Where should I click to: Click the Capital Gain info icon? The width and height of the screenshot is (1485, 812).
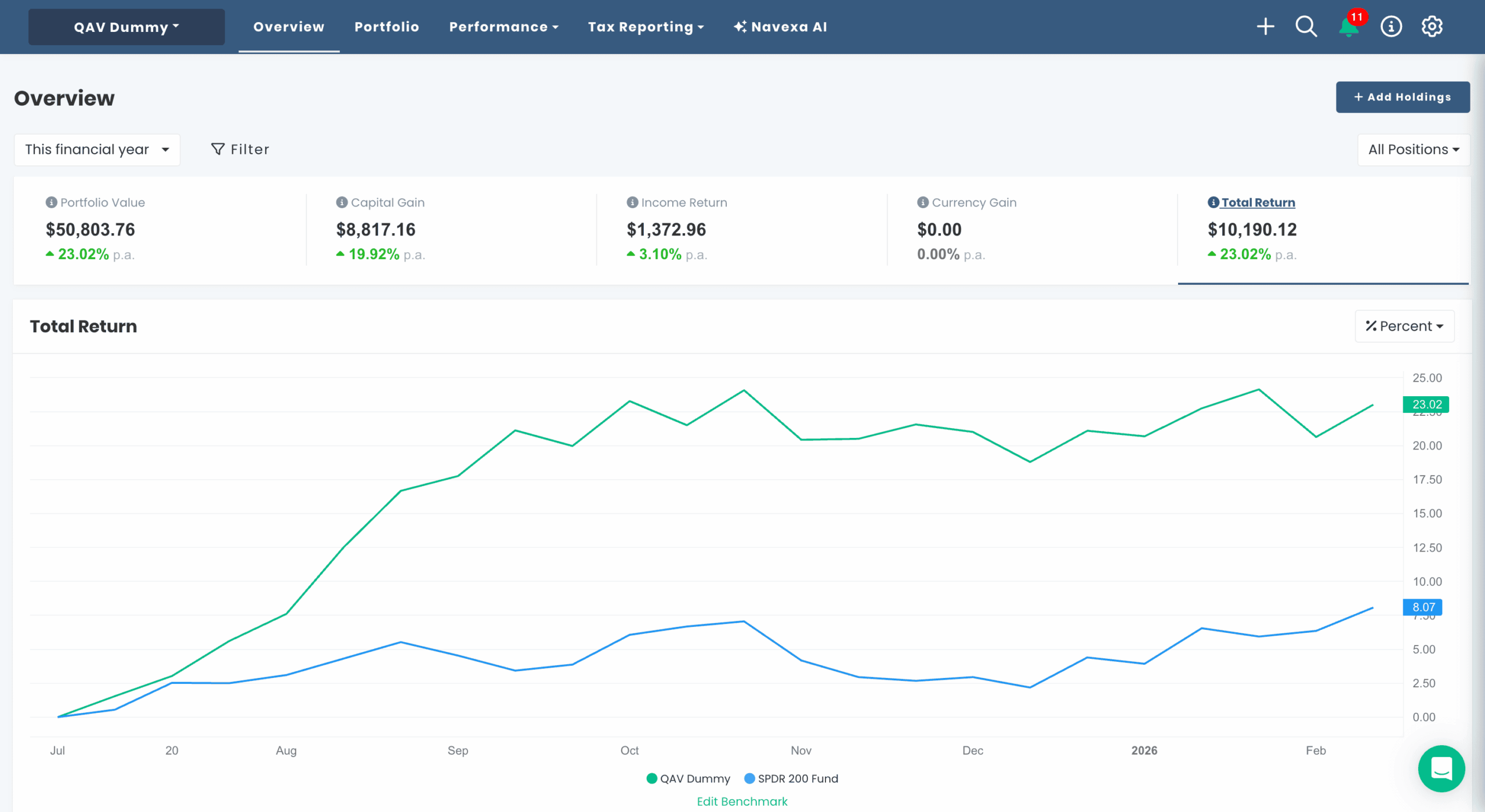[341, 202]
